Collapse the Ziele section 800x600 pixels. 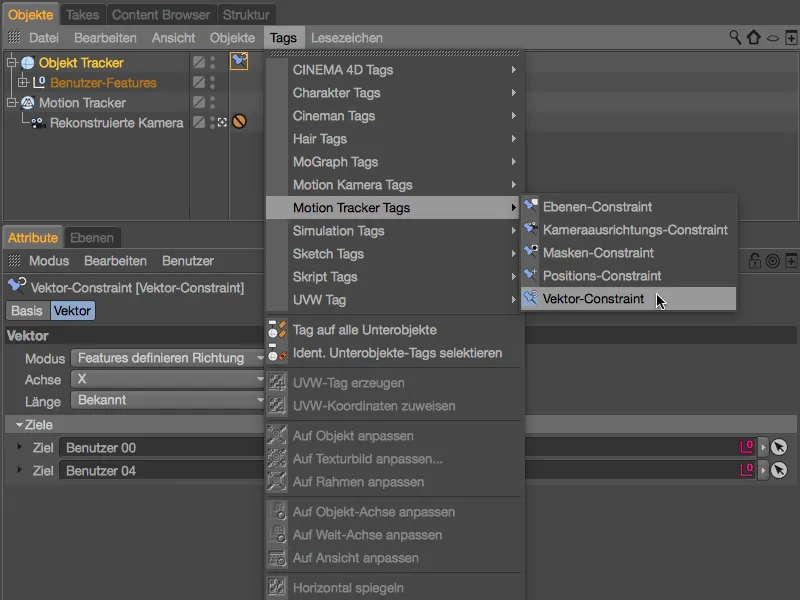coord(19,424)
